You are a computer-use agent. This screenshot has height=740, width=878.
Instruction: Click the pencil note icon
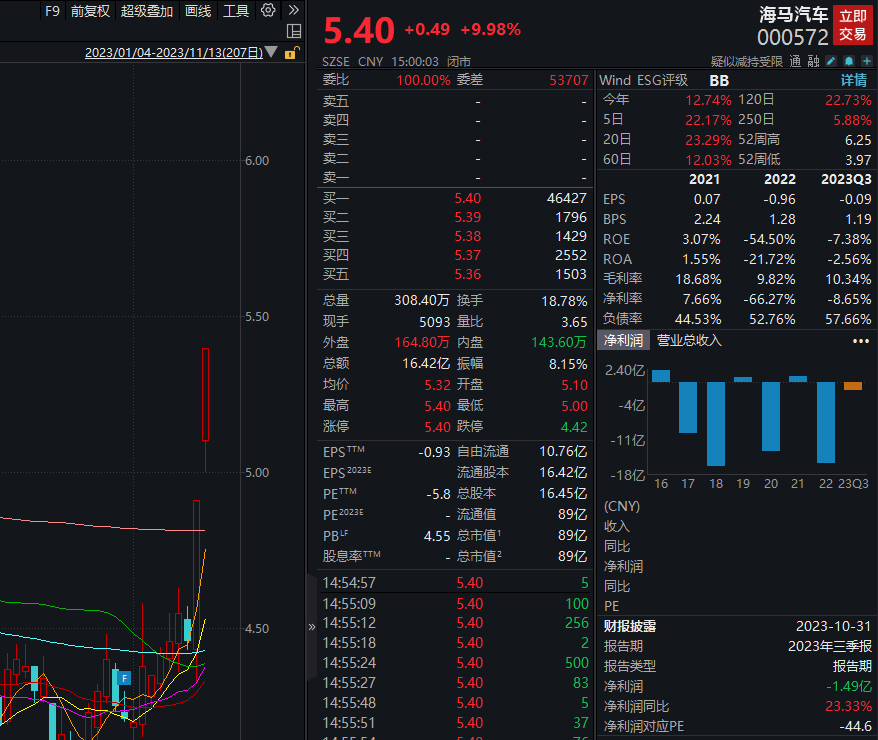pos(831,61)
